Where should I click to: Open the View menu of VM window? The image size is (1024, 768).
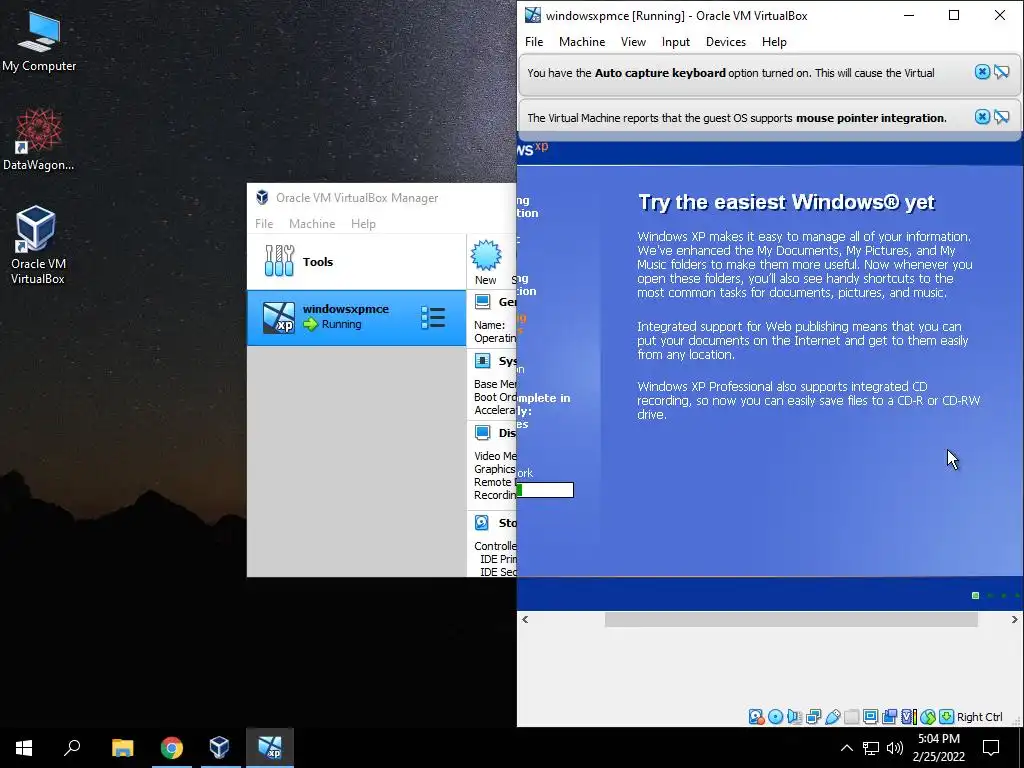pos(633,42)
